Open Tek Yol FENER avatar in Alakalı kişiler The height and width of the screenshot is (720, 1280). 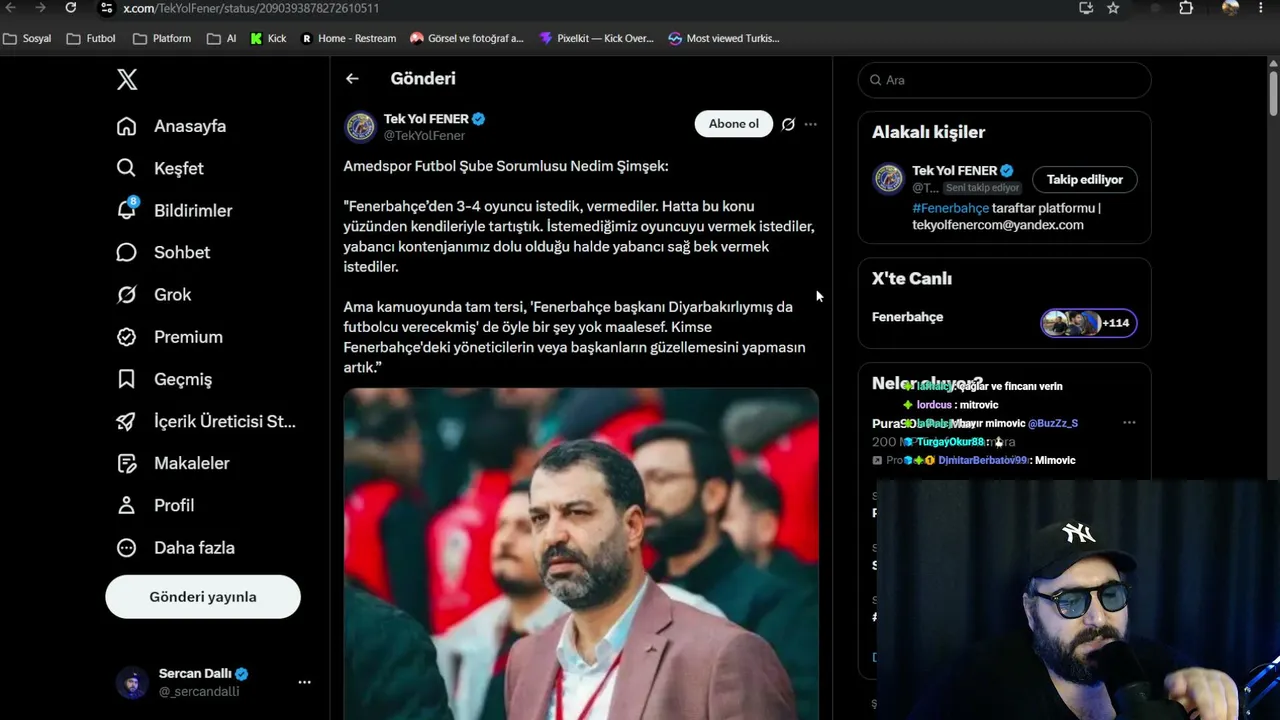(888, 178)
